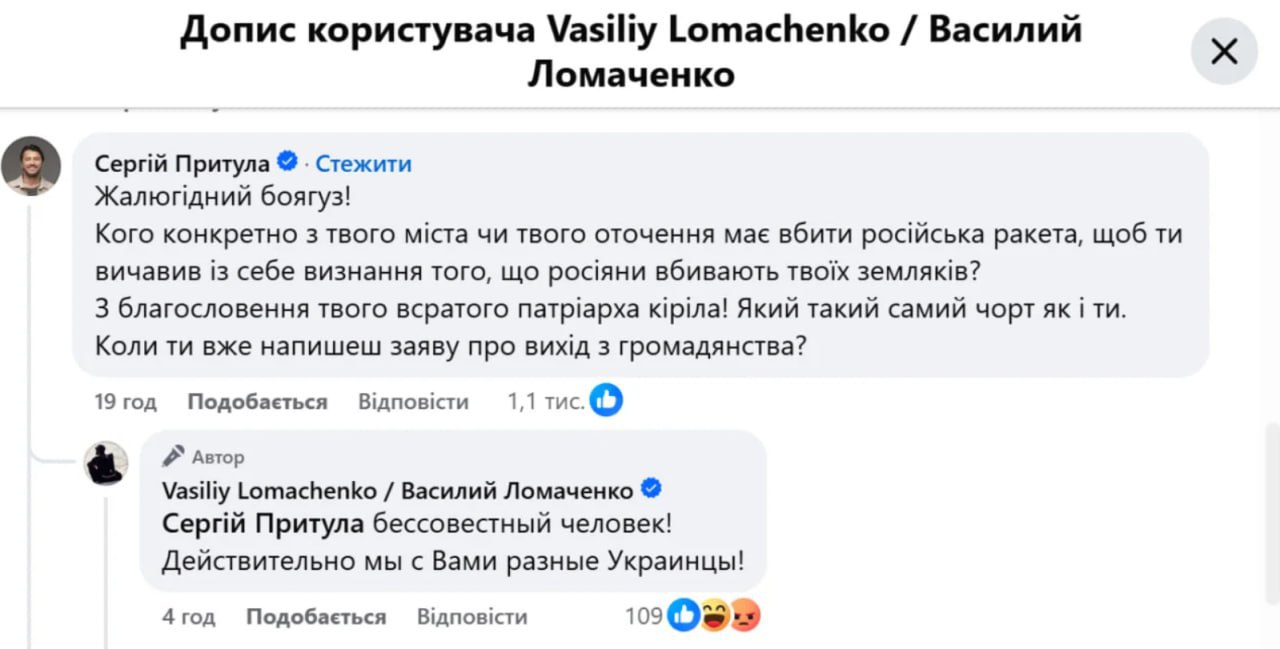Open Сергій Притула's profile picture
This screenshot has height=649, width=1280.
(31, 165)
